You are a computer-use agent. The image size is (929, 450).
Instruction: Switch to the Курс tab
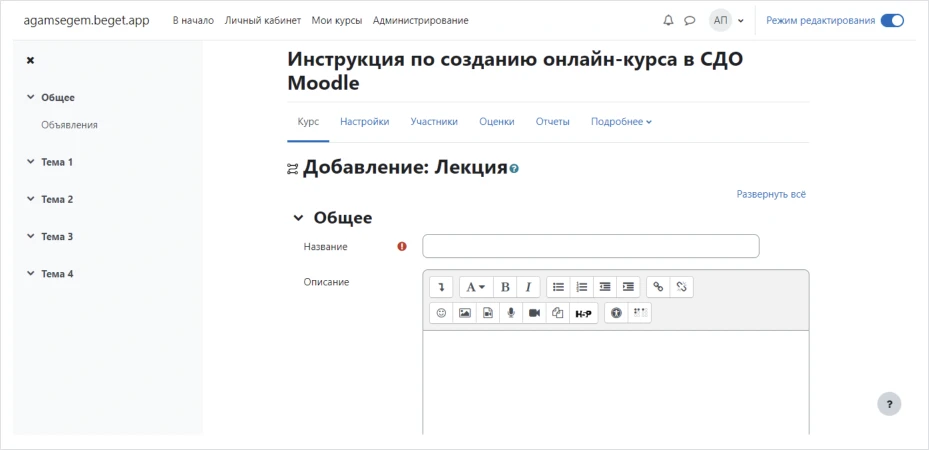tap(308, 122)
